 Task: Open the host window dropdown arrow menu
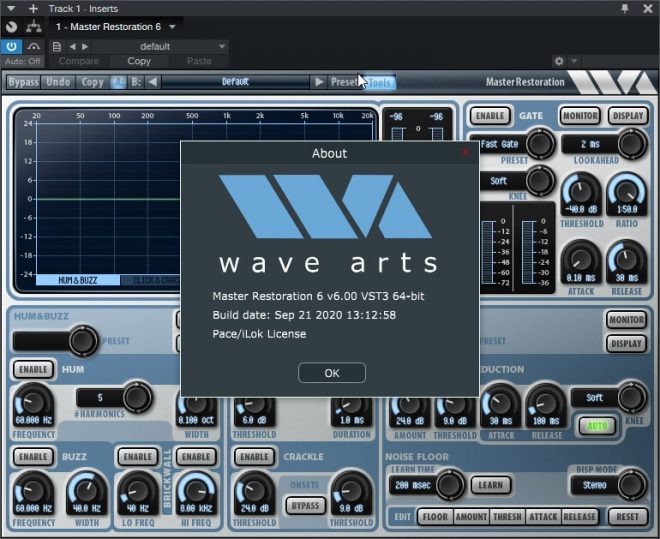[x=11, y=8]
